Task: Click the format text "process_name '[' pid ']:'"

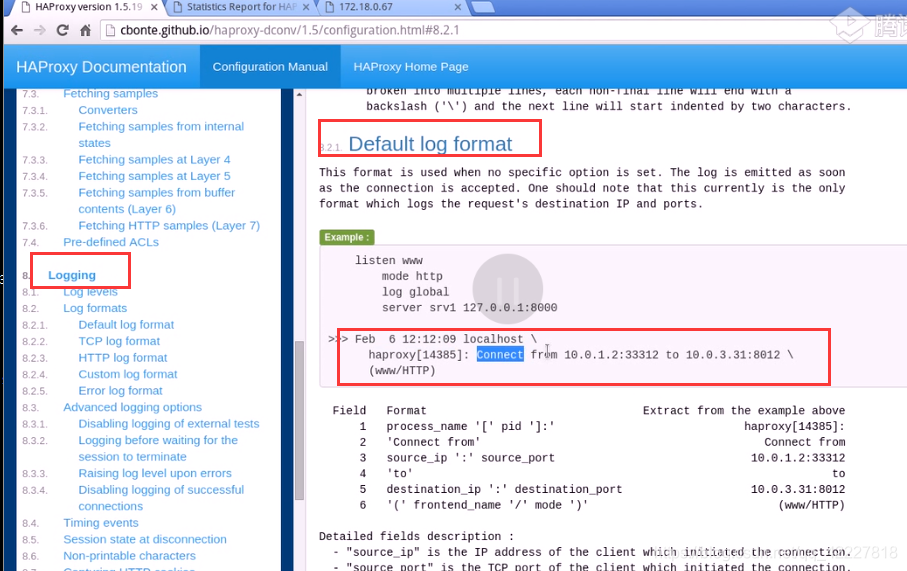Action: coord(470,426)
